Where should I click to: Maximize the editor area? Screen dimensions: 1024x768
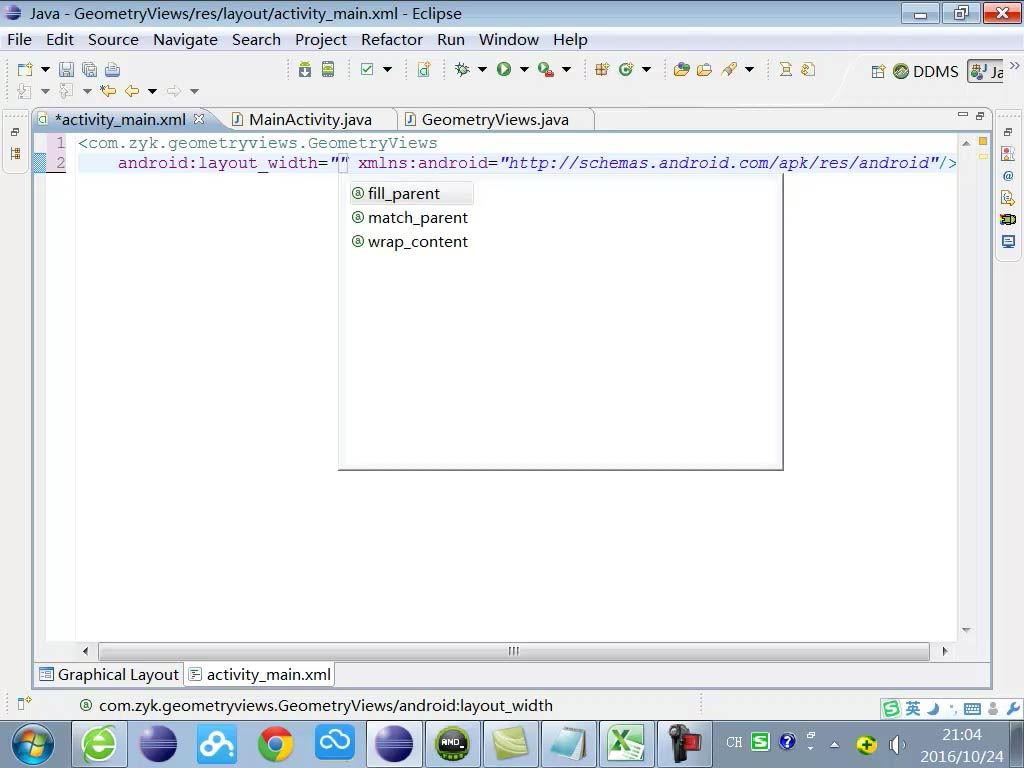(x=980, y=116)
